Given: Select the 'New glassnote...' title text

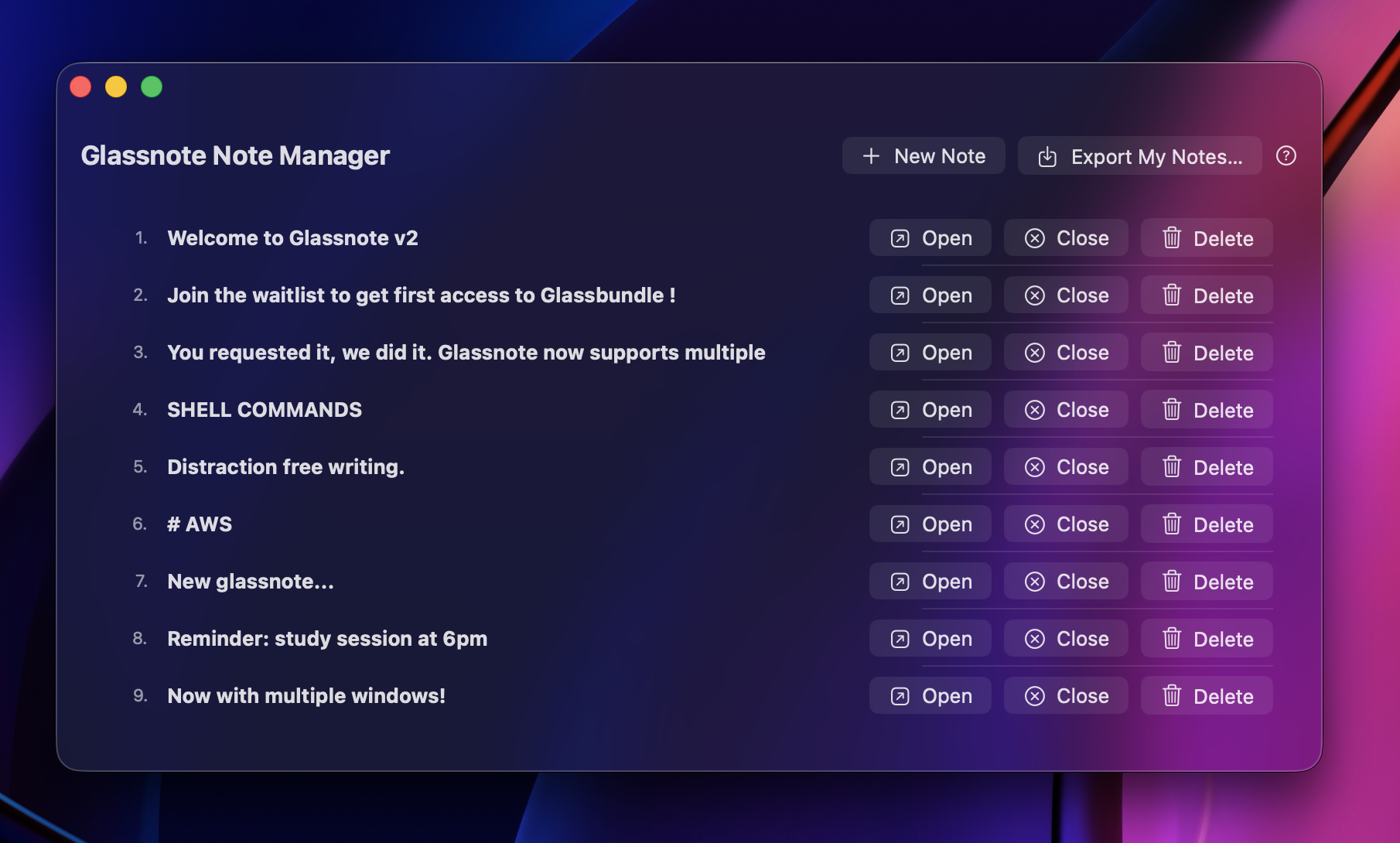Looking at the screenshot, I should pos(251,582).
